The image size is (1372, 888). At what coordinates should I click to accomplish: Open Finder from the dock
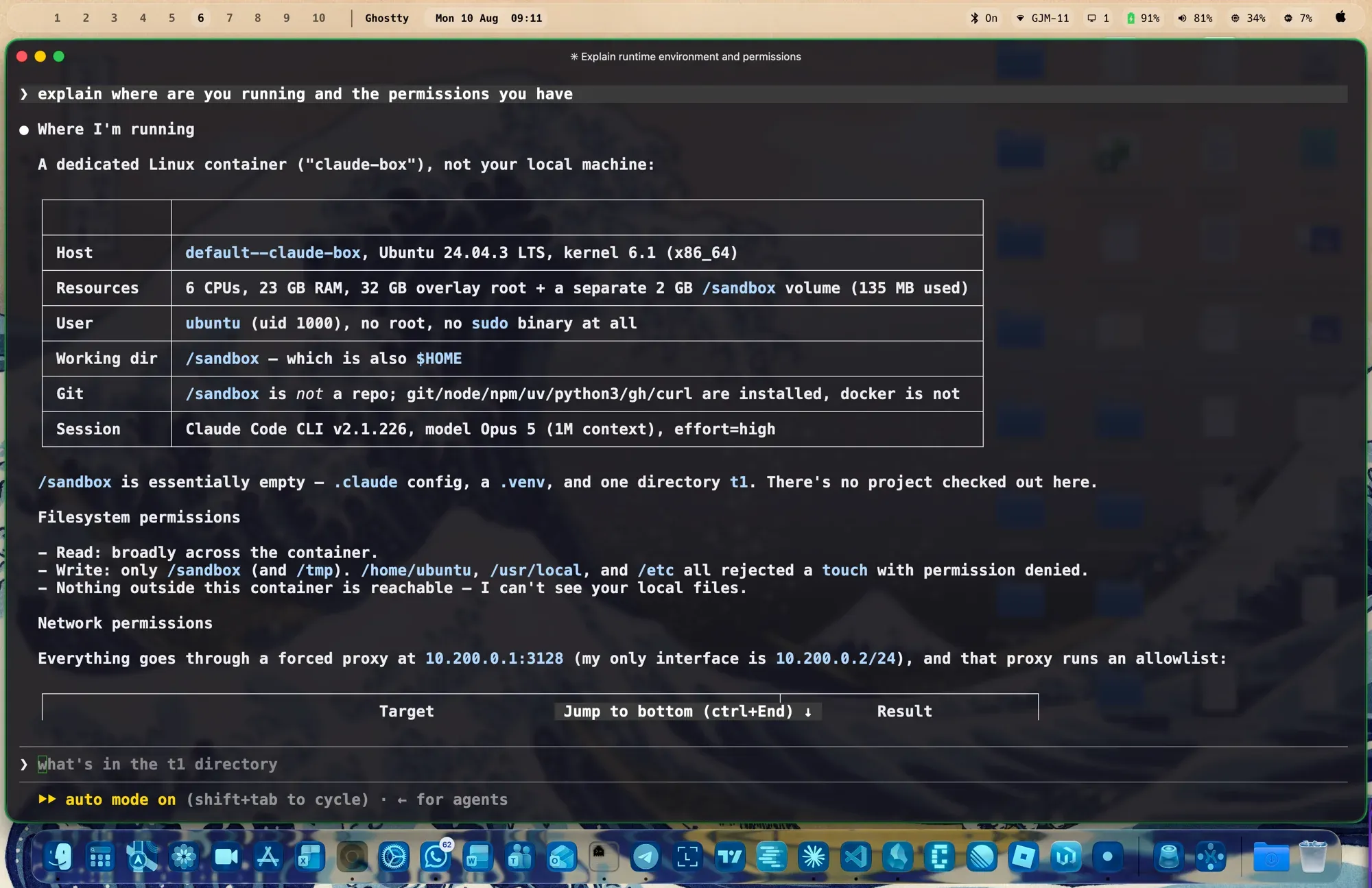pos(59,856)
